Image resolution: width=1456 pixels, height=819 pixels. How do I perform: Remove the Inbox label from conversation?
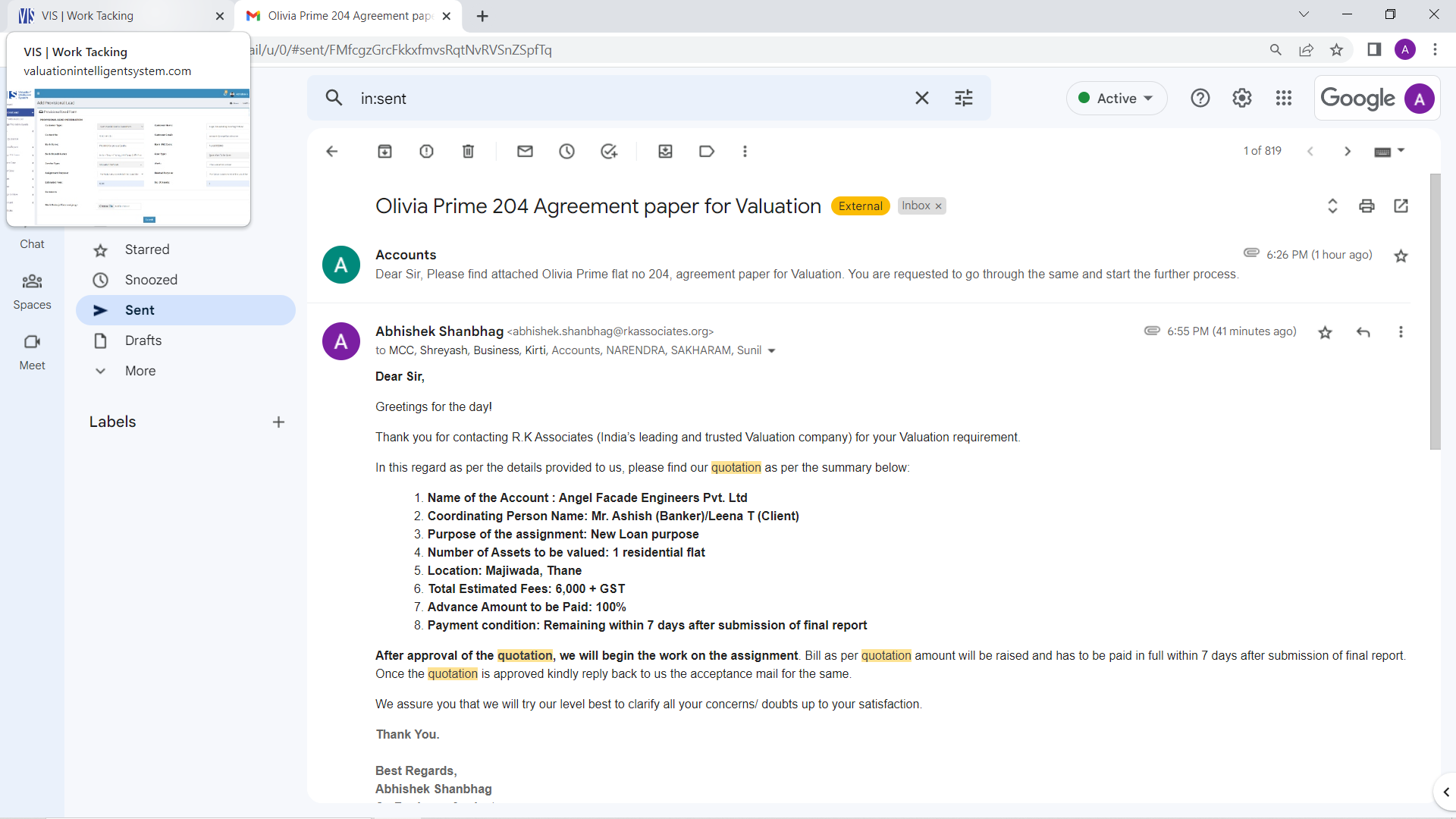coord(938,206)
